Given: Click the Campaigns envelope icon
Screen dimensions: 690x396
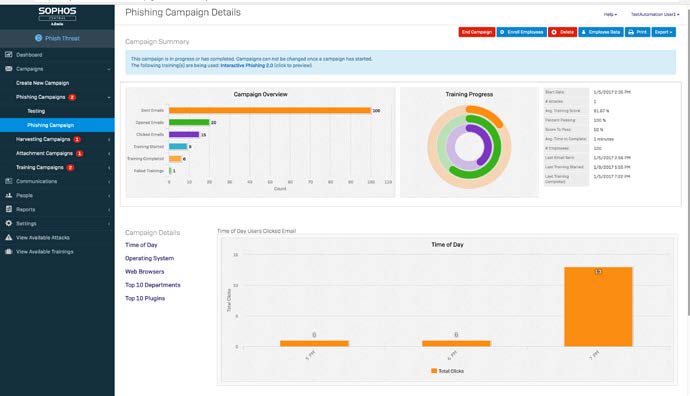Looking at the screenshot, I should point(8,69).
